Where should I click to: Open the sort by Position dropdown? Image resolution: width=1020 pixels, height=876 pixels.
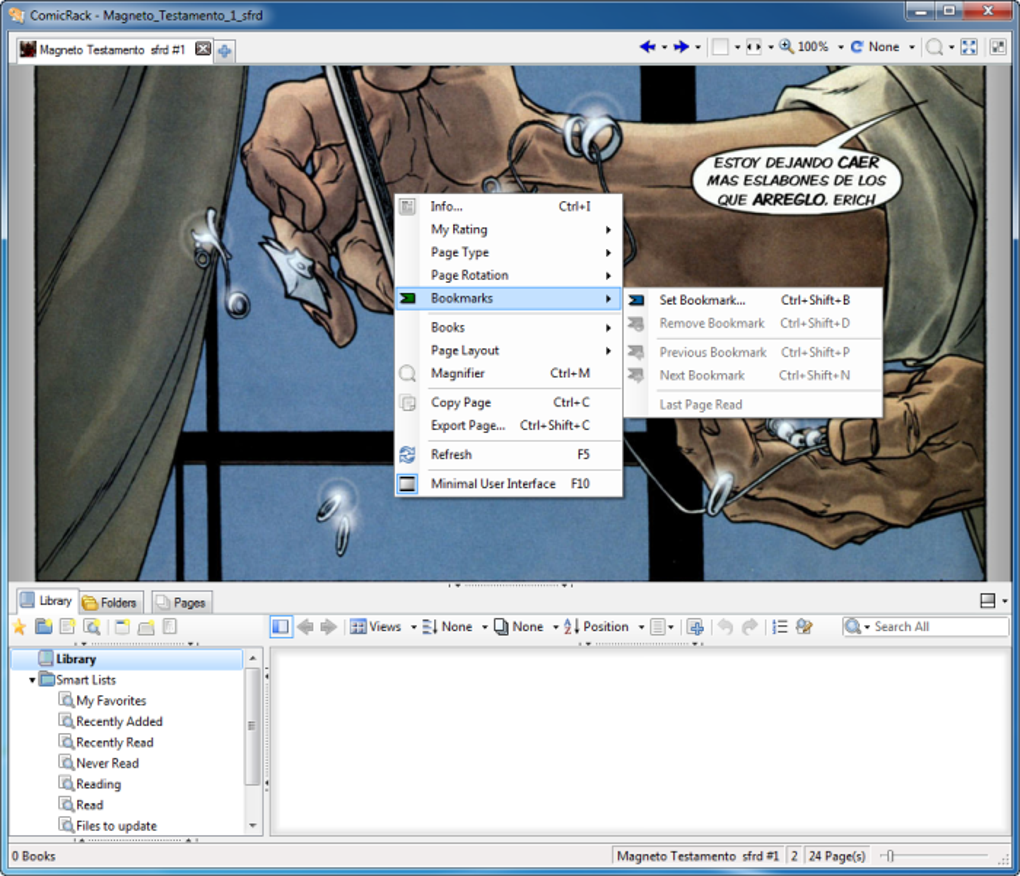(x=641, y=628)
